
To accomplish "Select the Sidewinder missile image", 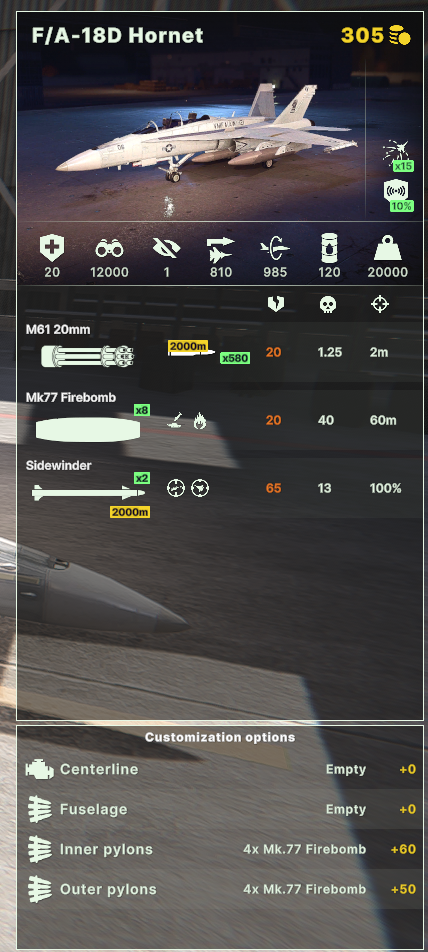I will pos(89,492).
